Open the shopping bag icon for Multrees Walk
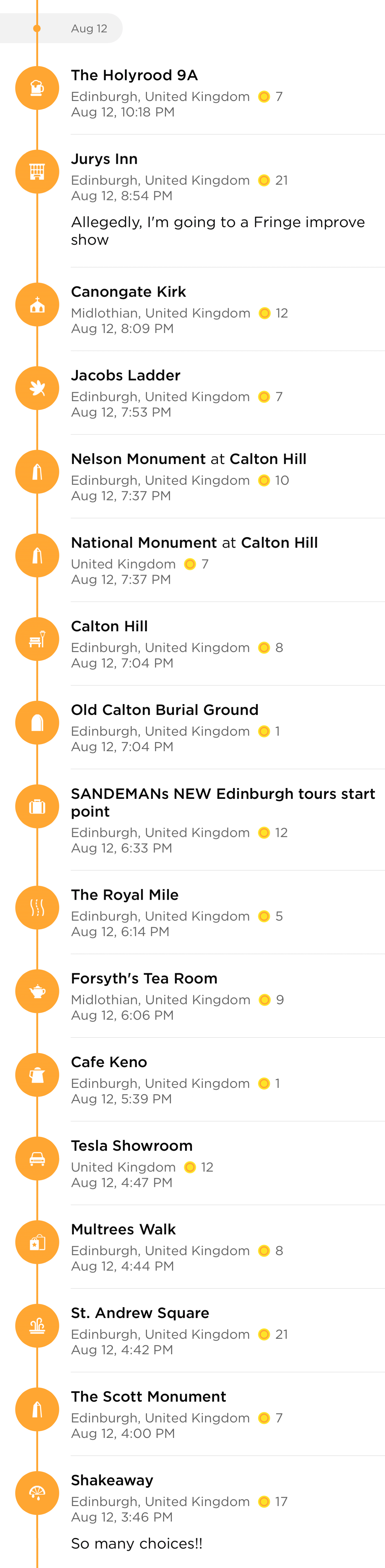This screenshot has height=1568, width=385. (x=37, y=1242)
